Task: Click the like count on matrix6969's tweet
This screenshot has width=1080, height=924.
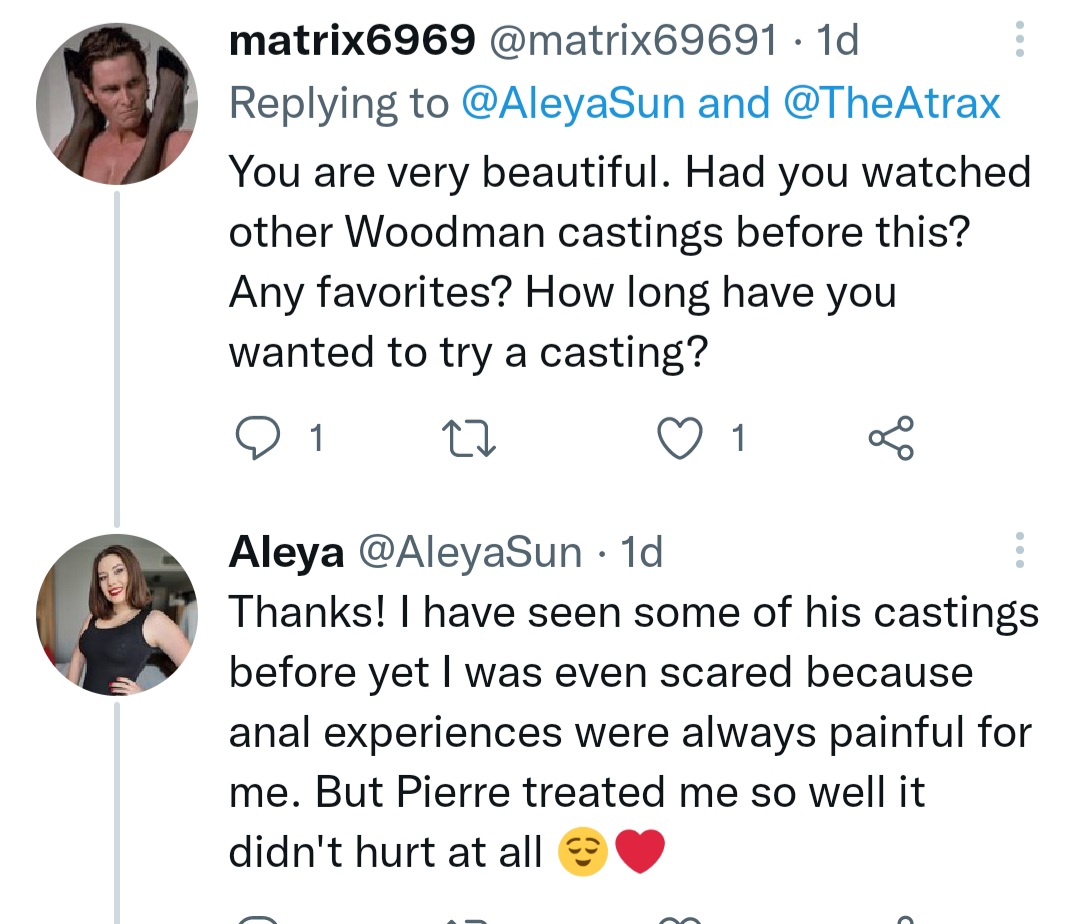Action: [x=738, y=439]
